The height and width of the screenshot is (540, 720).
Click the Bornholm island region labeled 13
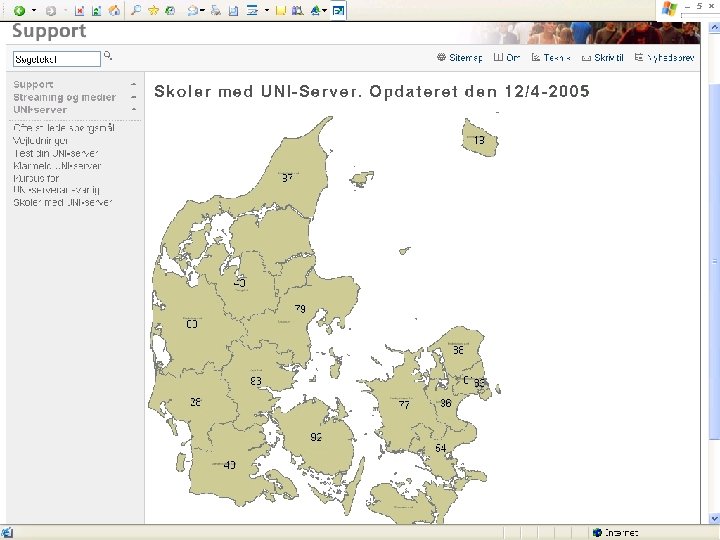pyautogui.click(x=479, y=139)
